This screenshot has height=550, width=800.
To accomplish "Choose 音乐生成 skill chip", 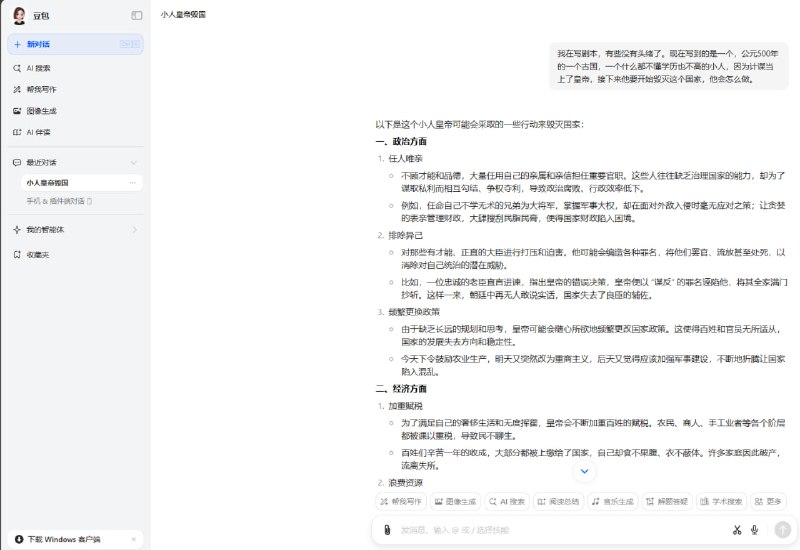I will tap(613, 502).
